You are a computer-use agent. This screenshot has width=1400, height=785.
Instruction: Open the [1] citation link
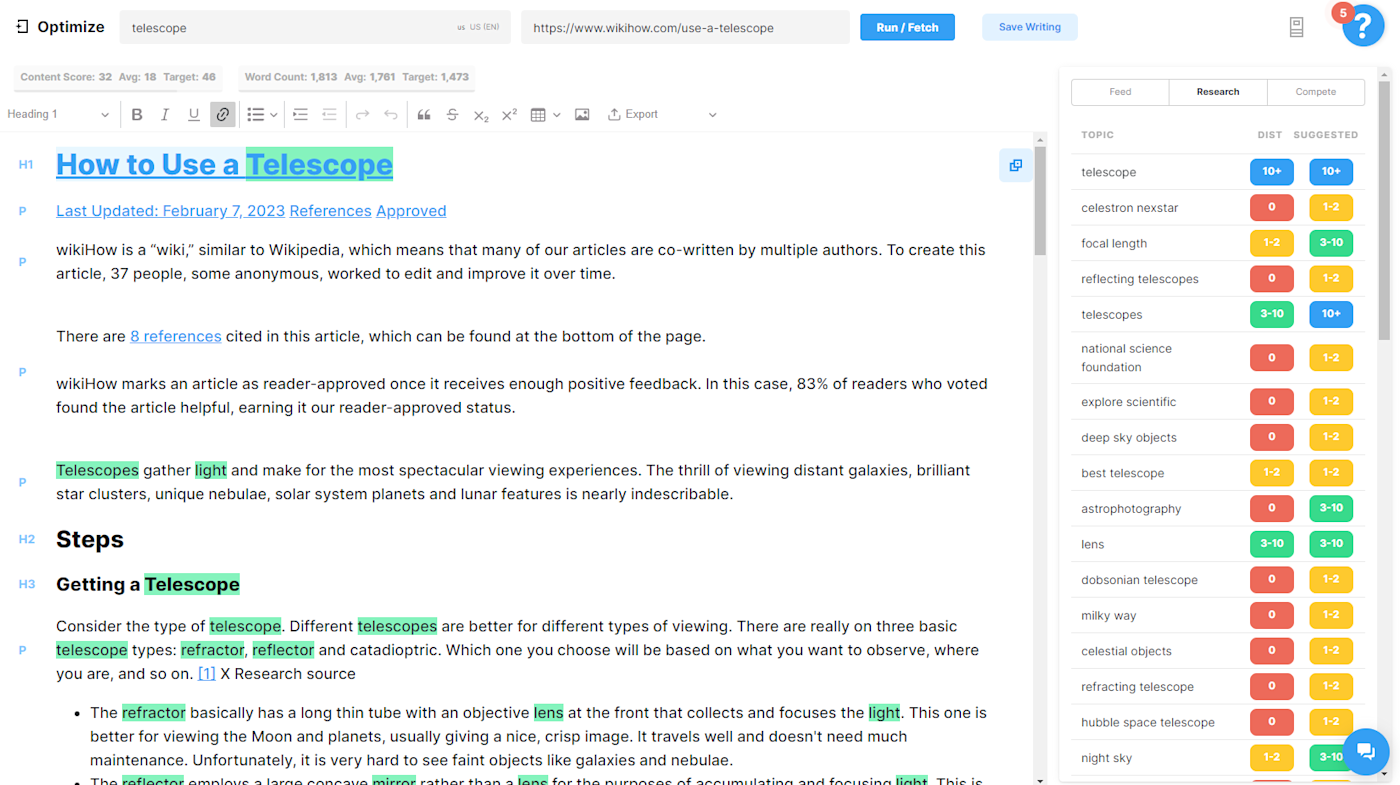[x=206, y=674]
